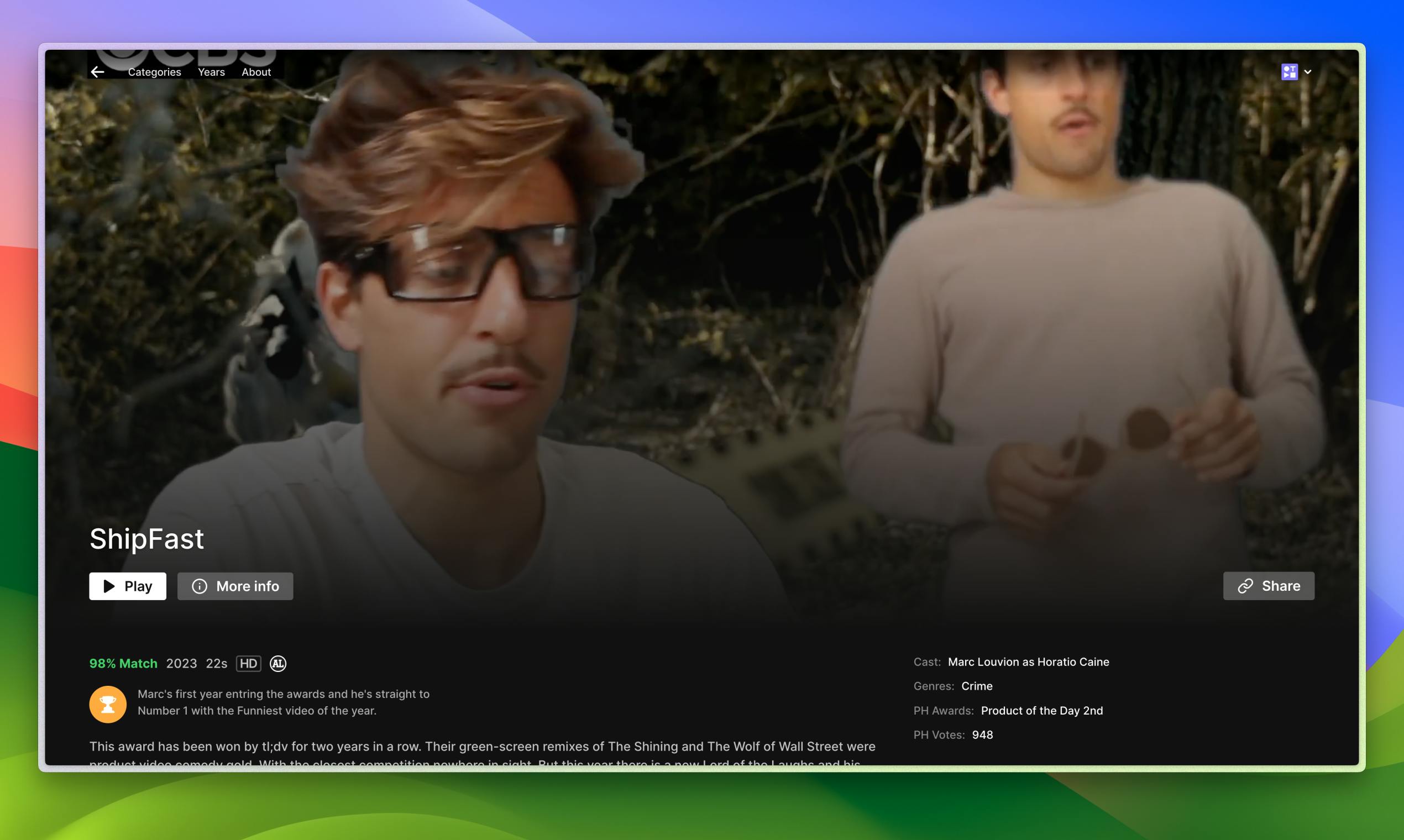Click the 98% Match label
The height and width of the screenshot is (840, 1404).
click(123, 663)
